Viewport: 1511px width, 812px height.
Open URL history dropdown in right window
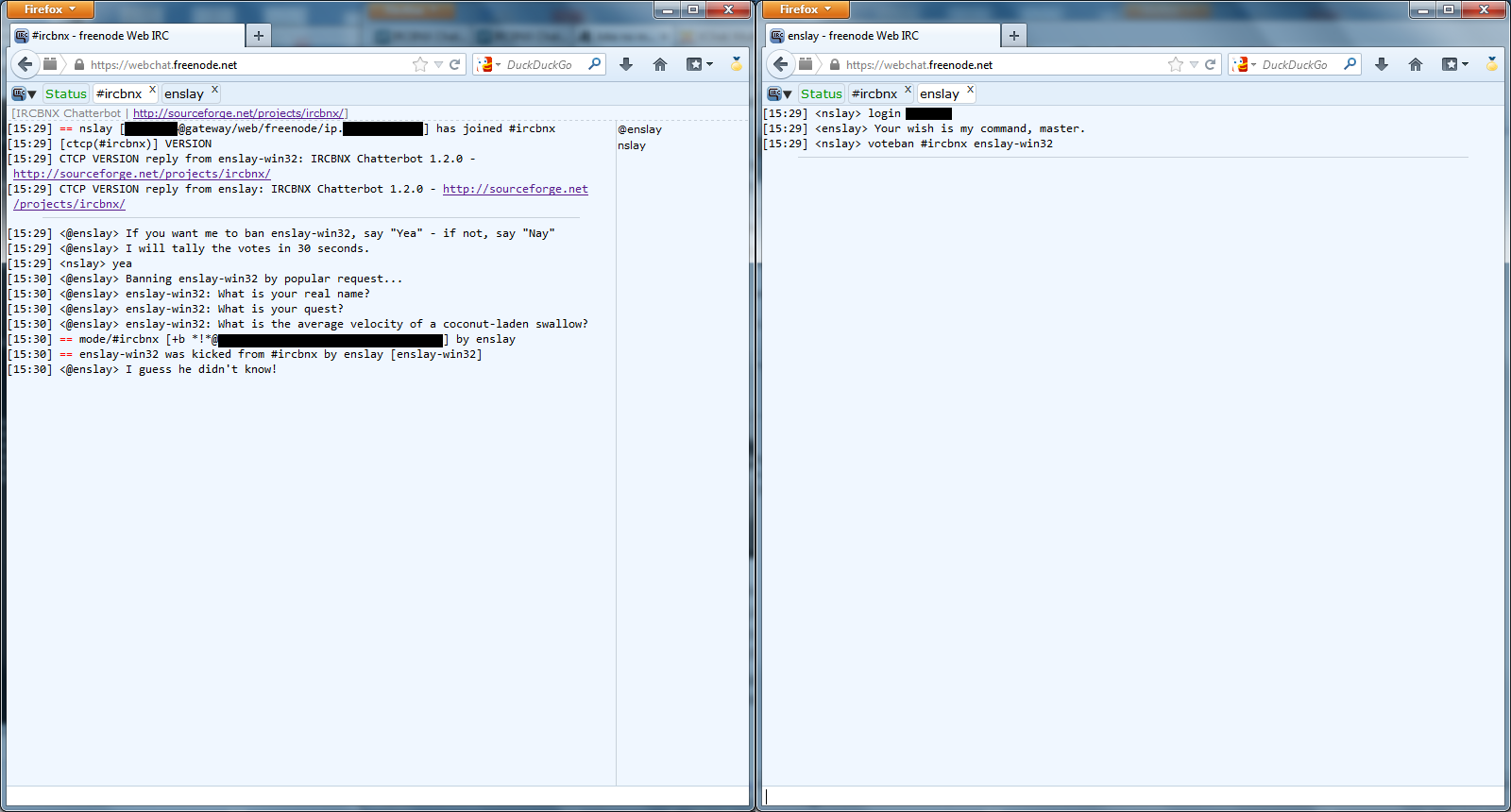1194,64
